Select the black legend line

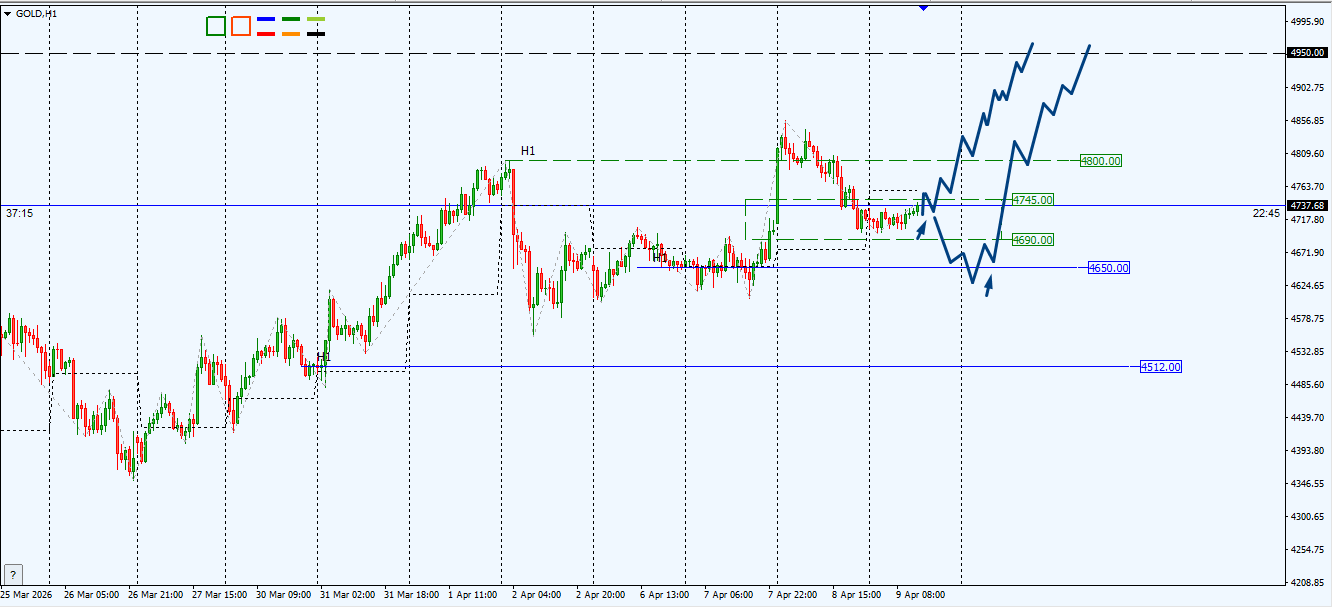tap(316, 34)
